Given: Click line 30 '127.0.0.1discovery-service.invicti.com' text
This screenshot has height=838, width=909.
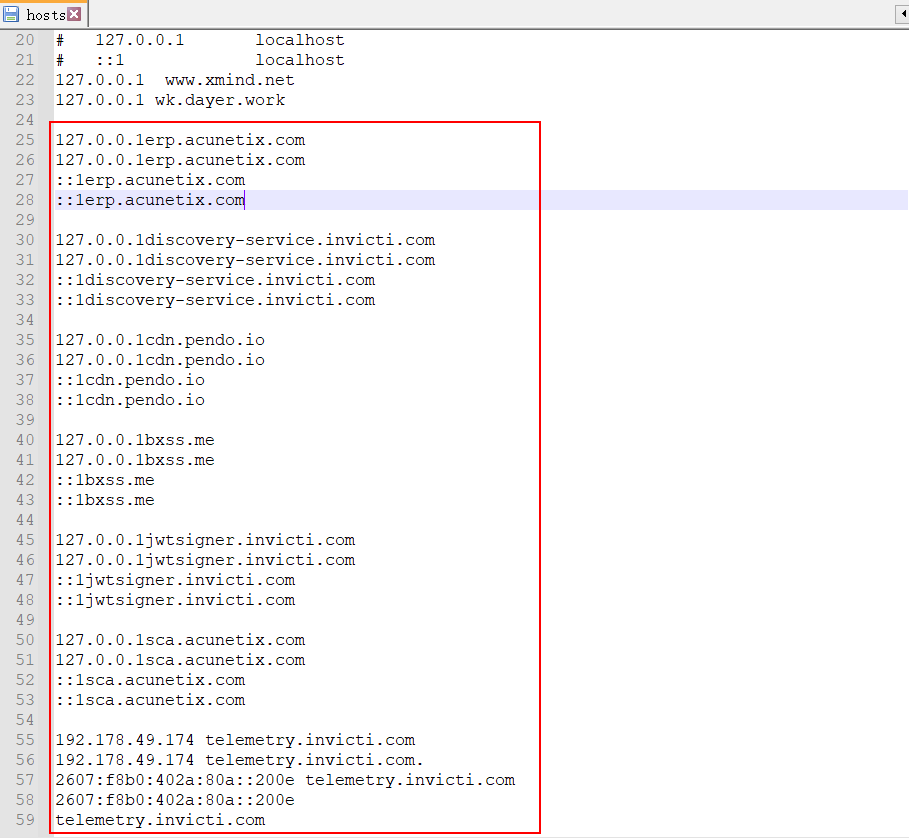Looking at the screenshot, I should [x=245, y=240].
